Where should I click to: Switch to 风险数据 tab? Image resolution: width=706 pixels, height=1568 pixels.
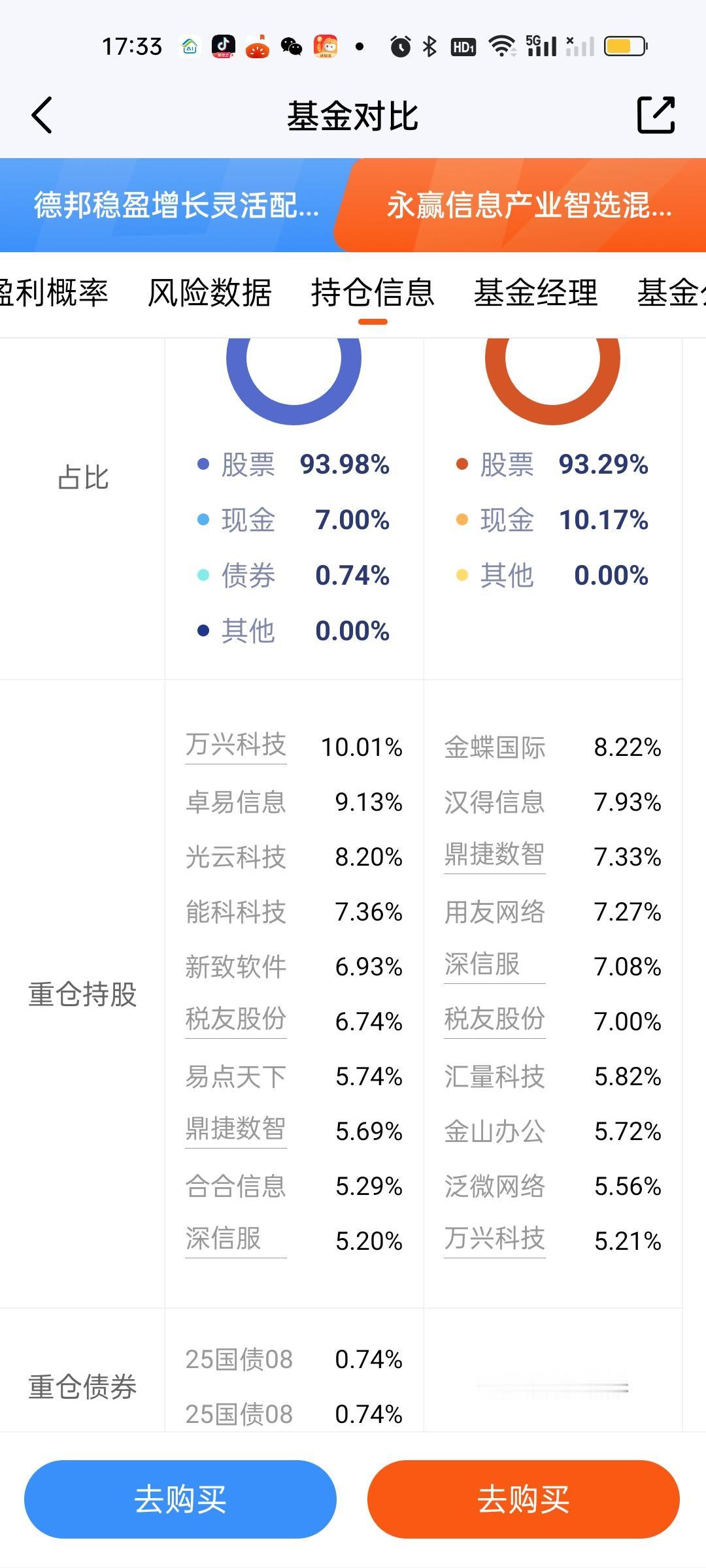click(x=209, y=292)
